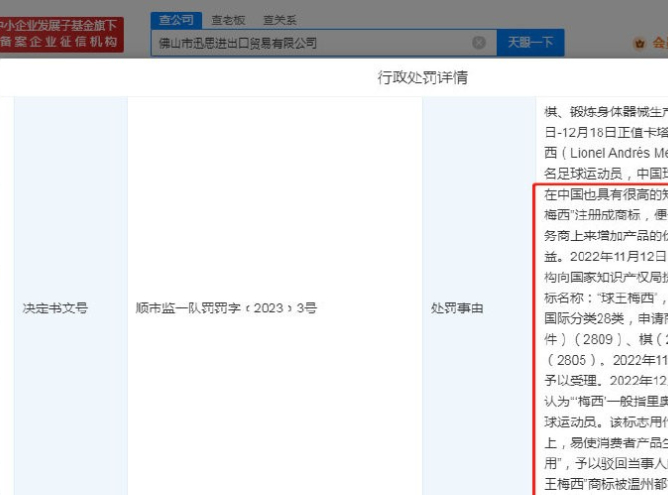The width and height of the screenshot is (668, 495).
Task: Focus the company name search field
Action: pos(310,43)
